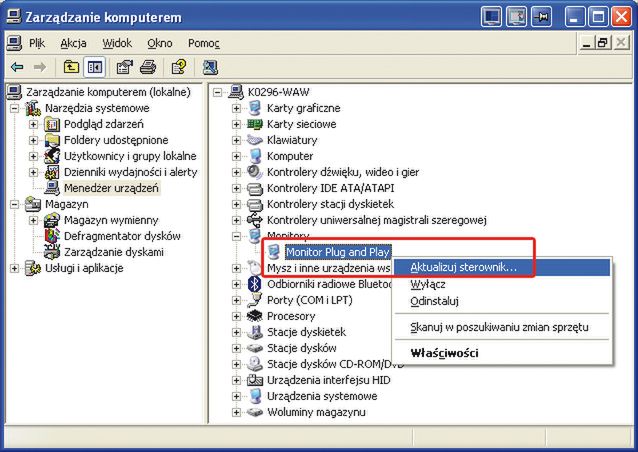Screen dimensions: 638x452
Task: Select Dzienniki wydajności i alerty
Action: click(131, 173)
